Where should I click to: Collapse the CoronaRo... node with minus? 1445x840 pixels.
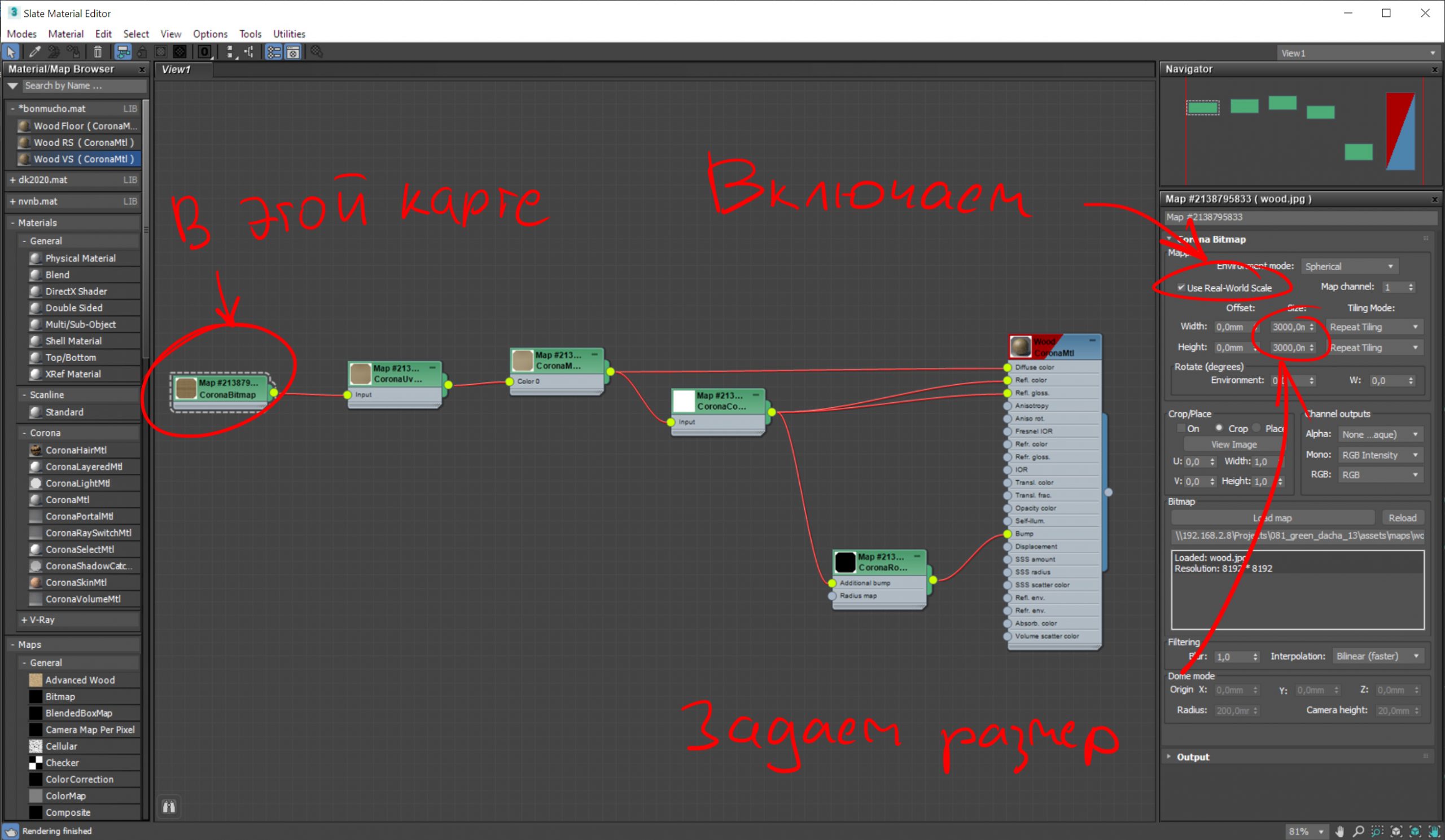point(917,556)
